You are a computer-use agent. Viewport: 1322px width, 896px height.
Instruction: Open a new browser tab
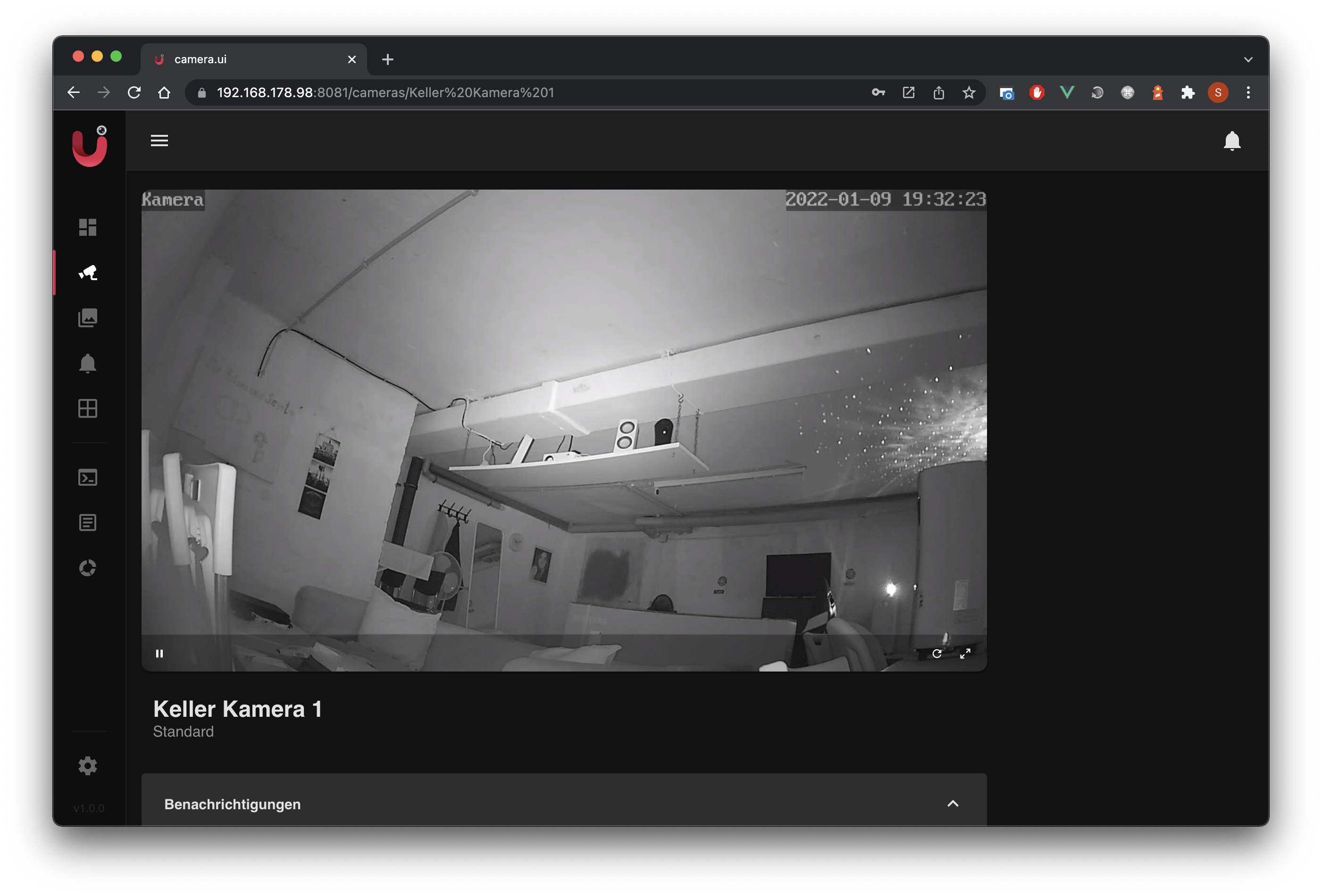(x=388, y=59)
